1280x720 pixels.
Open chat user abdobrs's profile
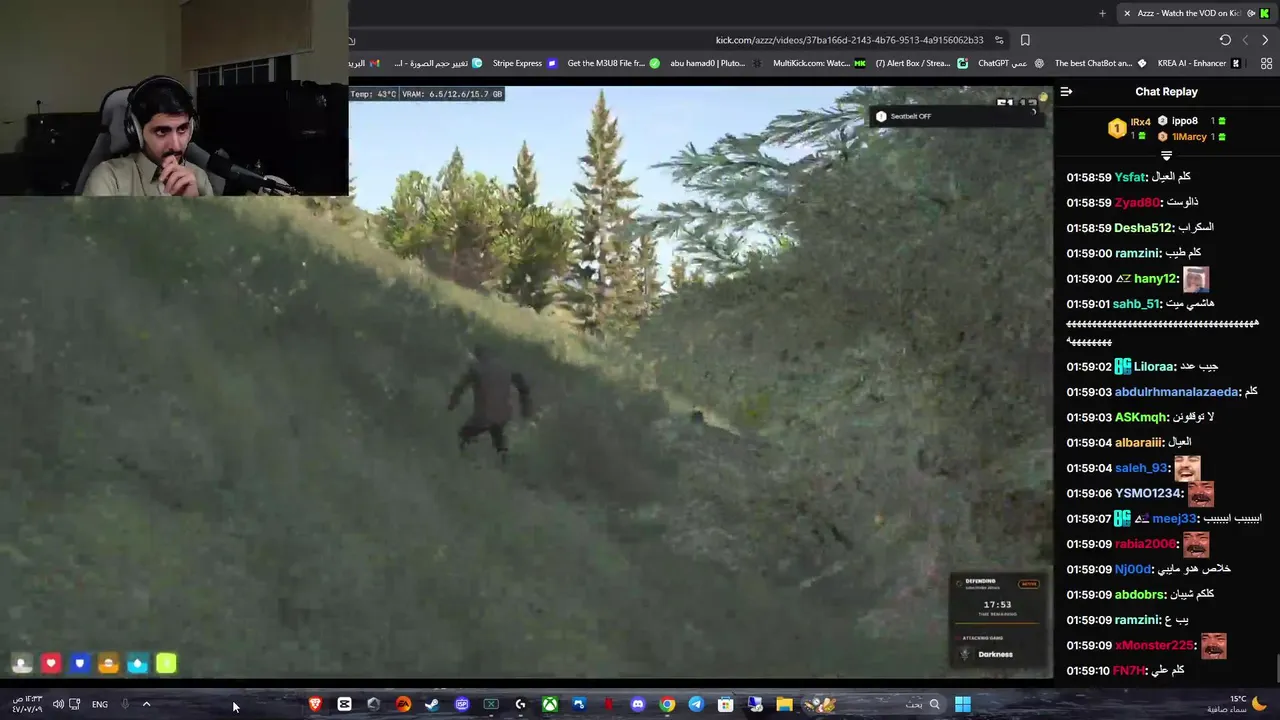(x=1141, y=594)
